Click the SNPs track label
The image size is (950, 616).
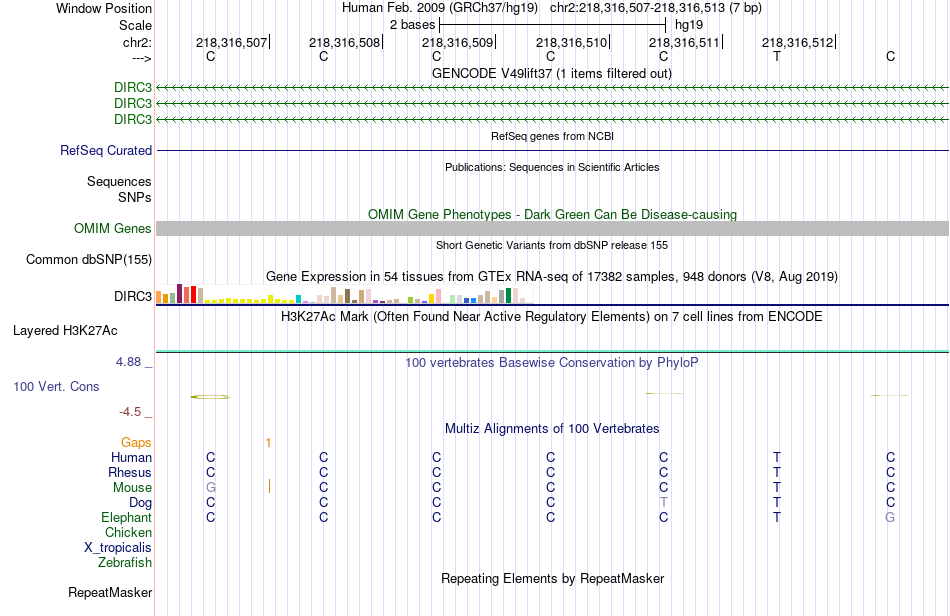(x=135, y=197)
